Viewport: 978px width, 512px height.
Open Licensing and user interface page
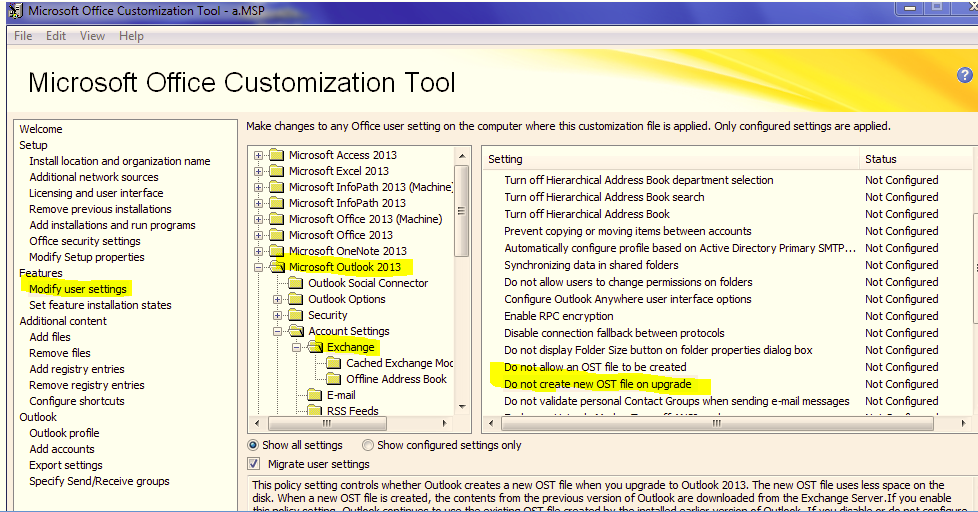click(96, 193)
